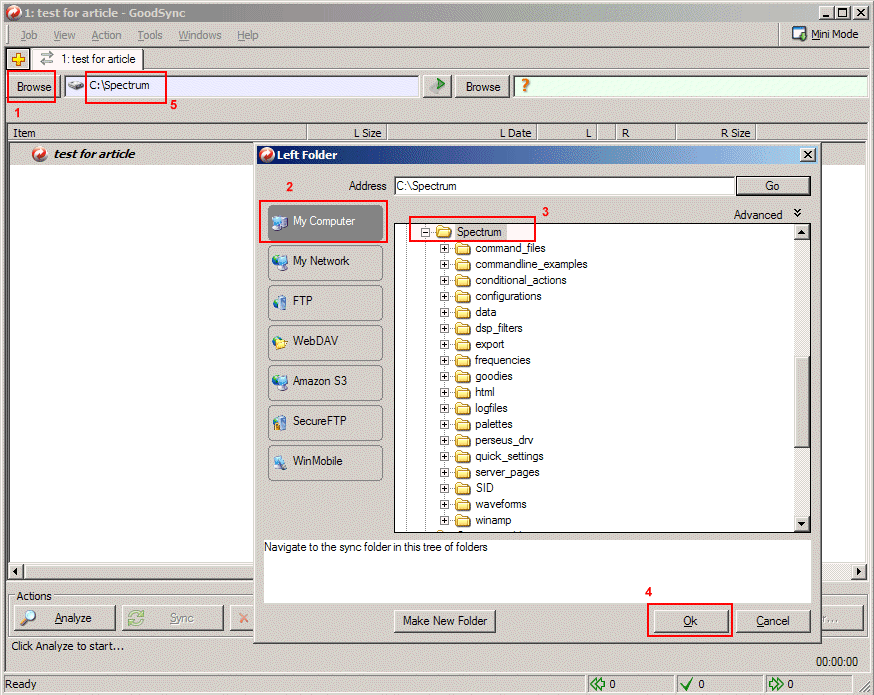874x695 pixels.
Task: Click the right Browse button
Action: pyautogui.click(x=483, y=87)
